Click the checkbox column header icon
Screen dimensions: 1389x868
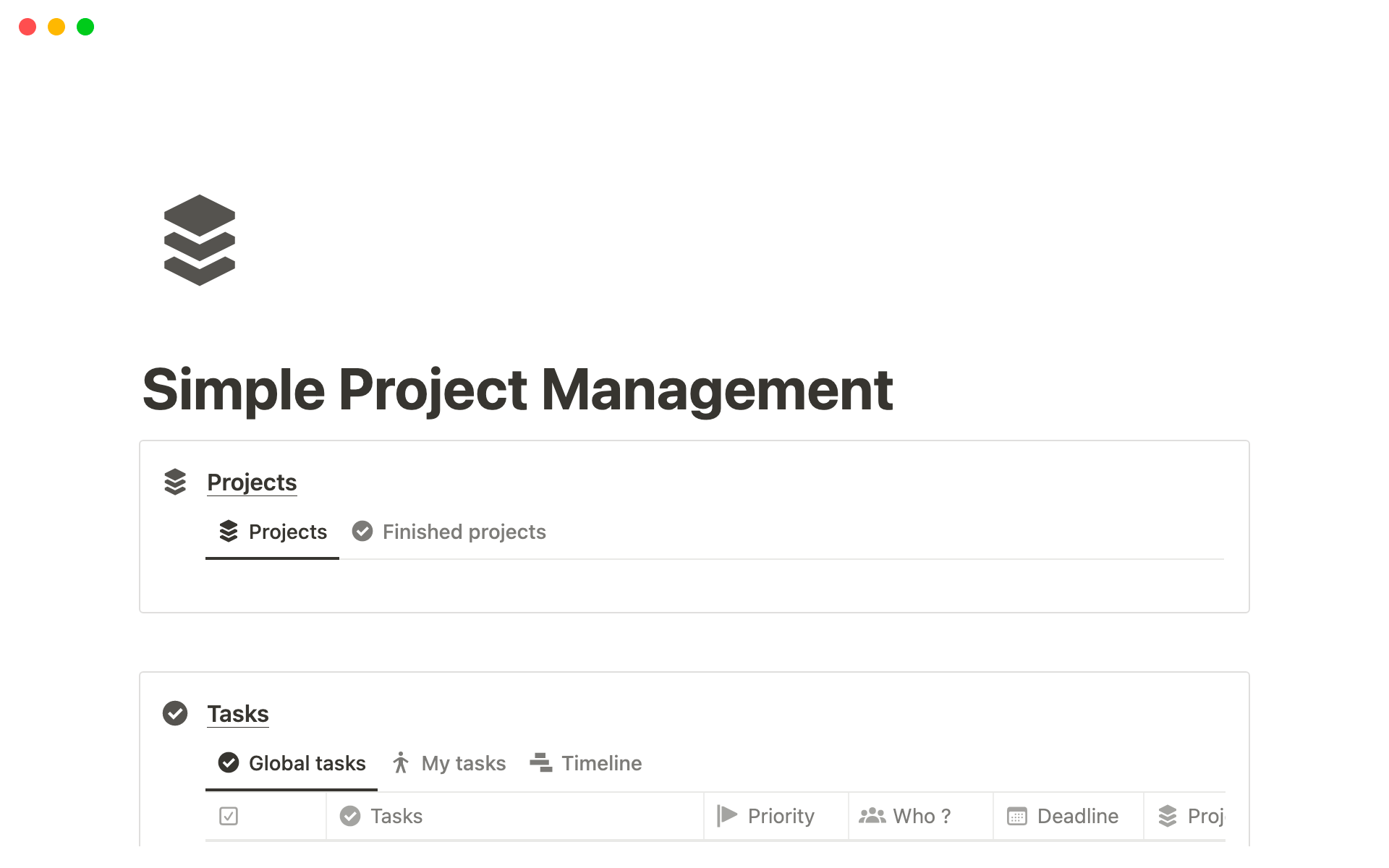pyautogui.click(x=229, y=816)
